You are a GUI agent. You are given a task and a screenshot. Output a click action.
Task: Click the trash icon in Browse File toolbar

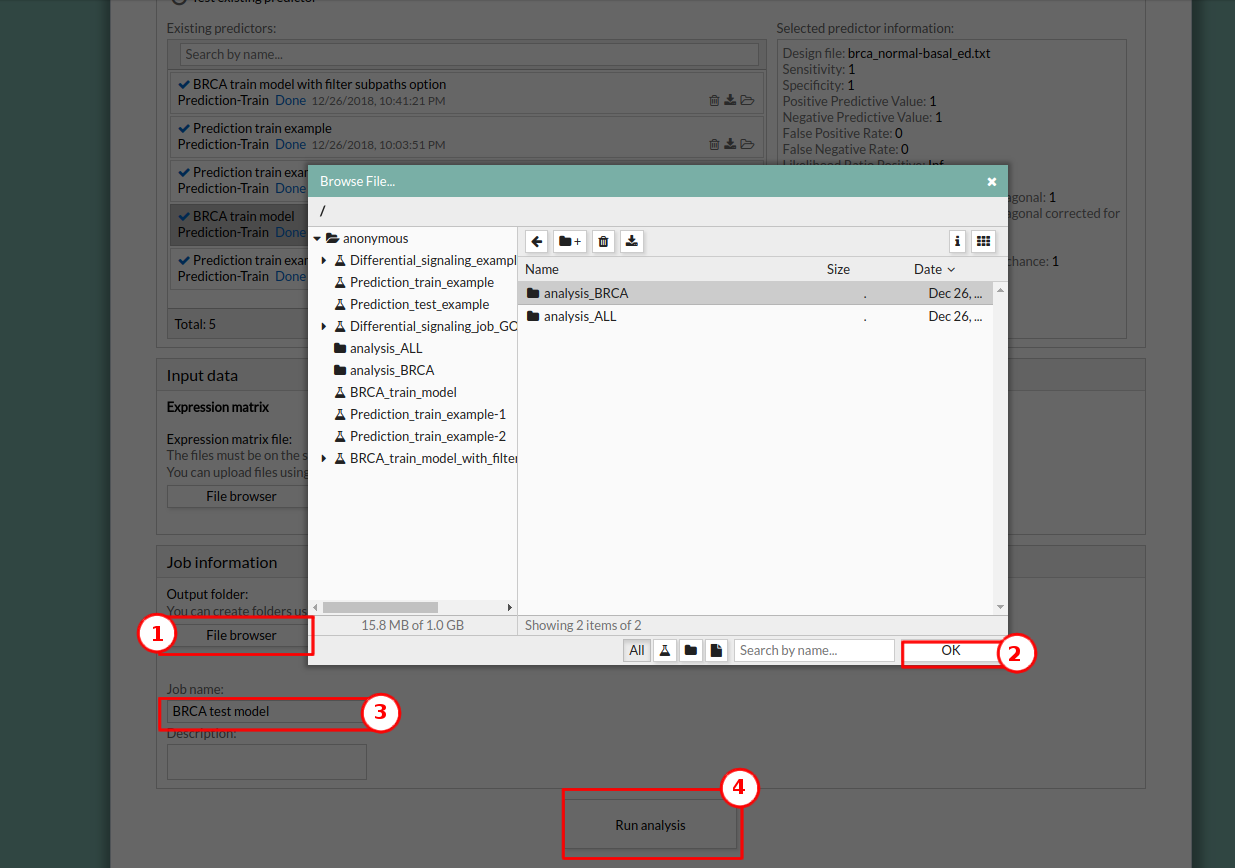[603, 241]
